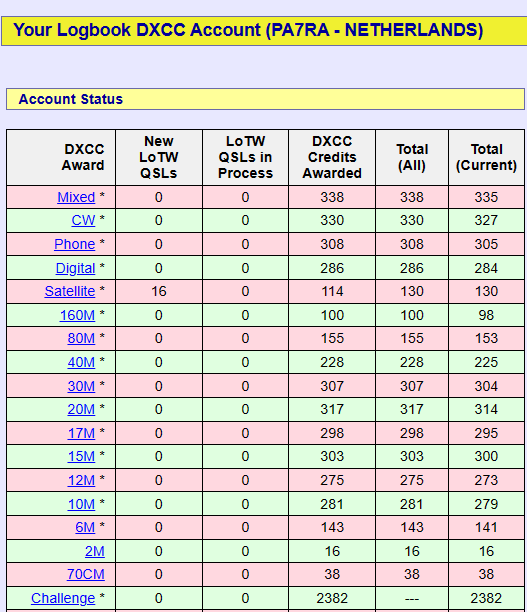This screenshot has height=612, width=527.
Task: Select 10M row Total (Current) value 279
Action: point(486,504)
